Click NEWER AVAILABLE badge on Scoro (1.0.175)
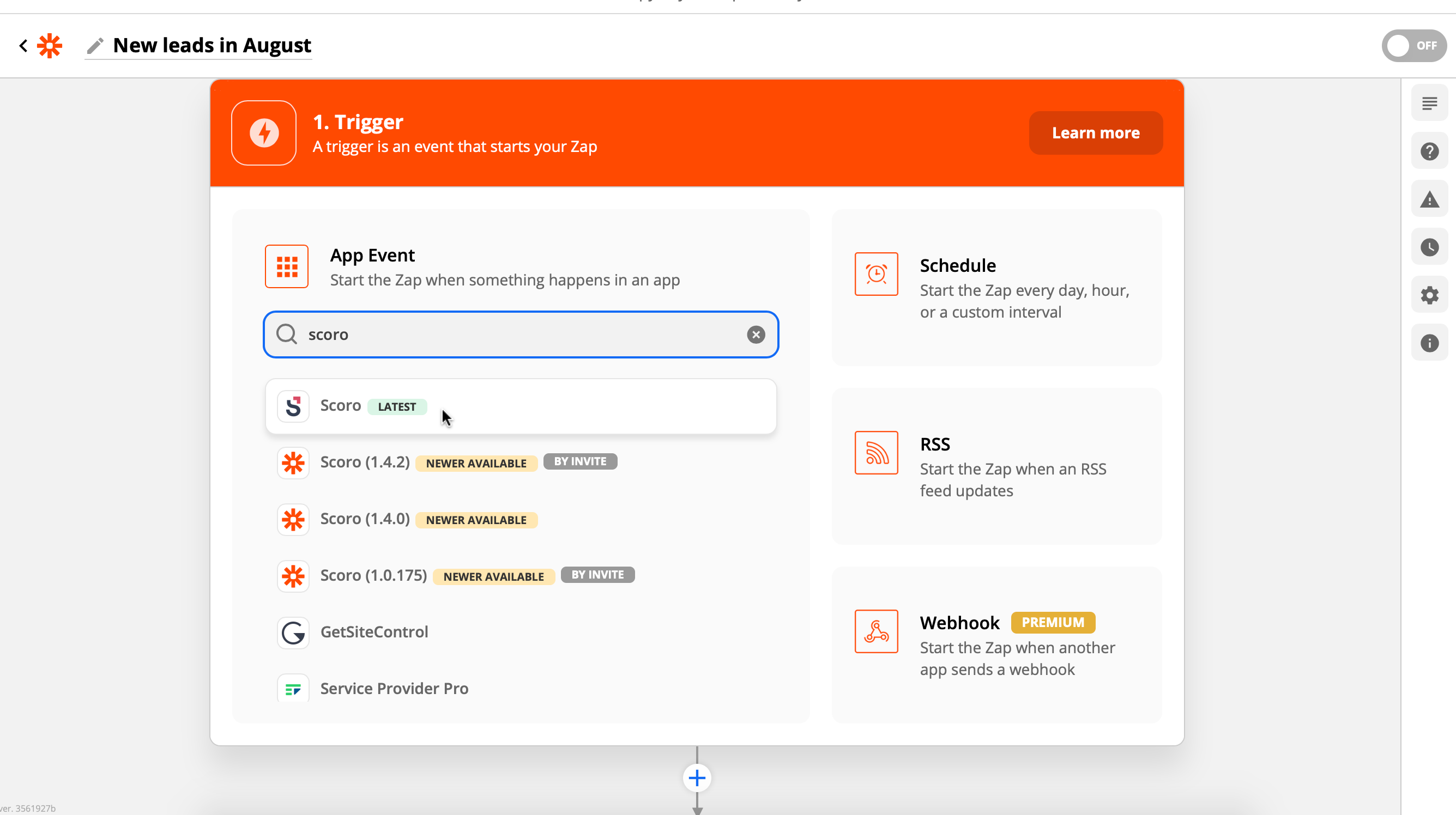This screenshot has height=815, width=1456. coord(493,576)
